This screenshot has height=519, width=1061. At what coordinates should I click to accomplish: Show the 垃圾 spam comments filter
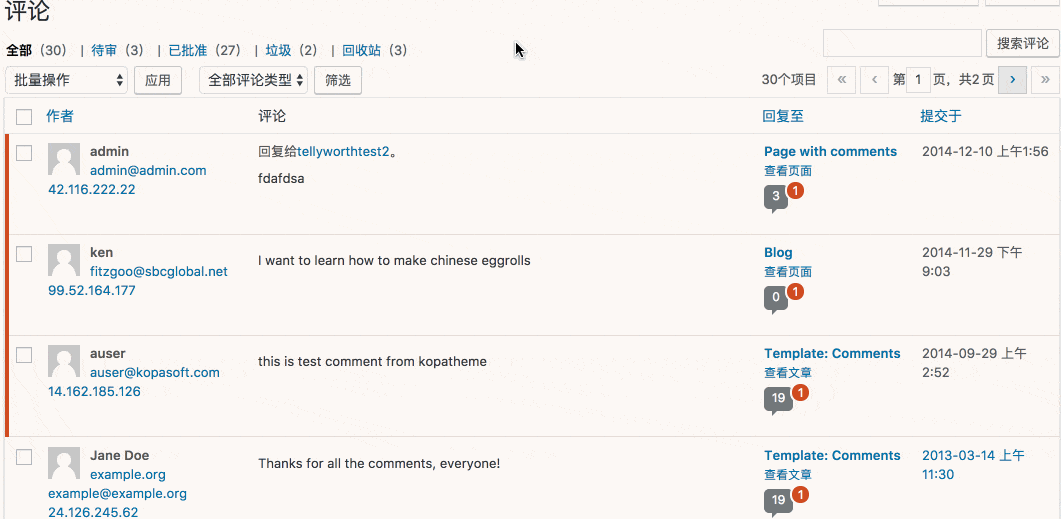click(x=277, y=50)
